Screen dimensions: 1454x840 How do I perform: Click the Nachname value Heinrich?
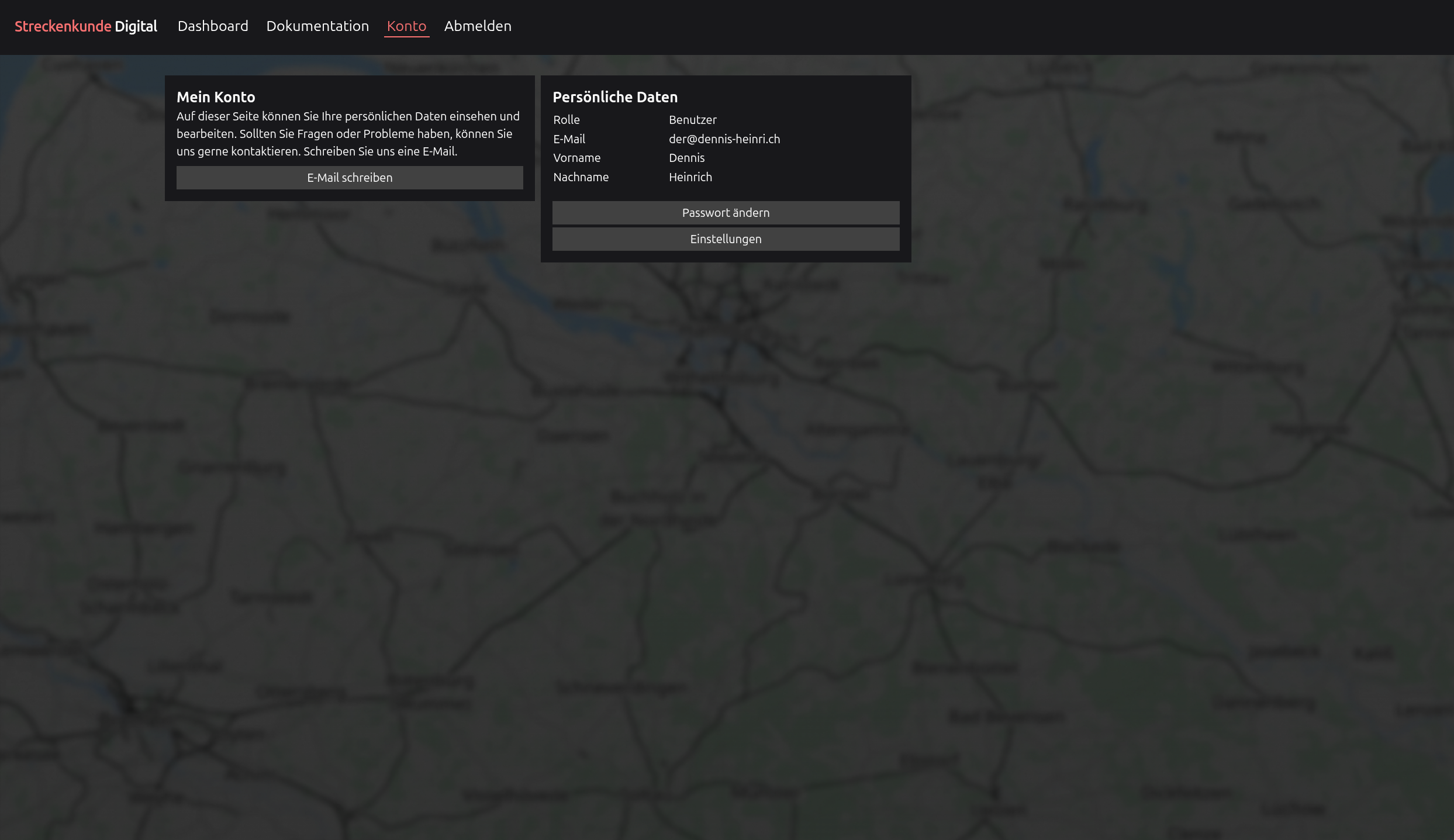pyautogui.click(x=690, y=177)
